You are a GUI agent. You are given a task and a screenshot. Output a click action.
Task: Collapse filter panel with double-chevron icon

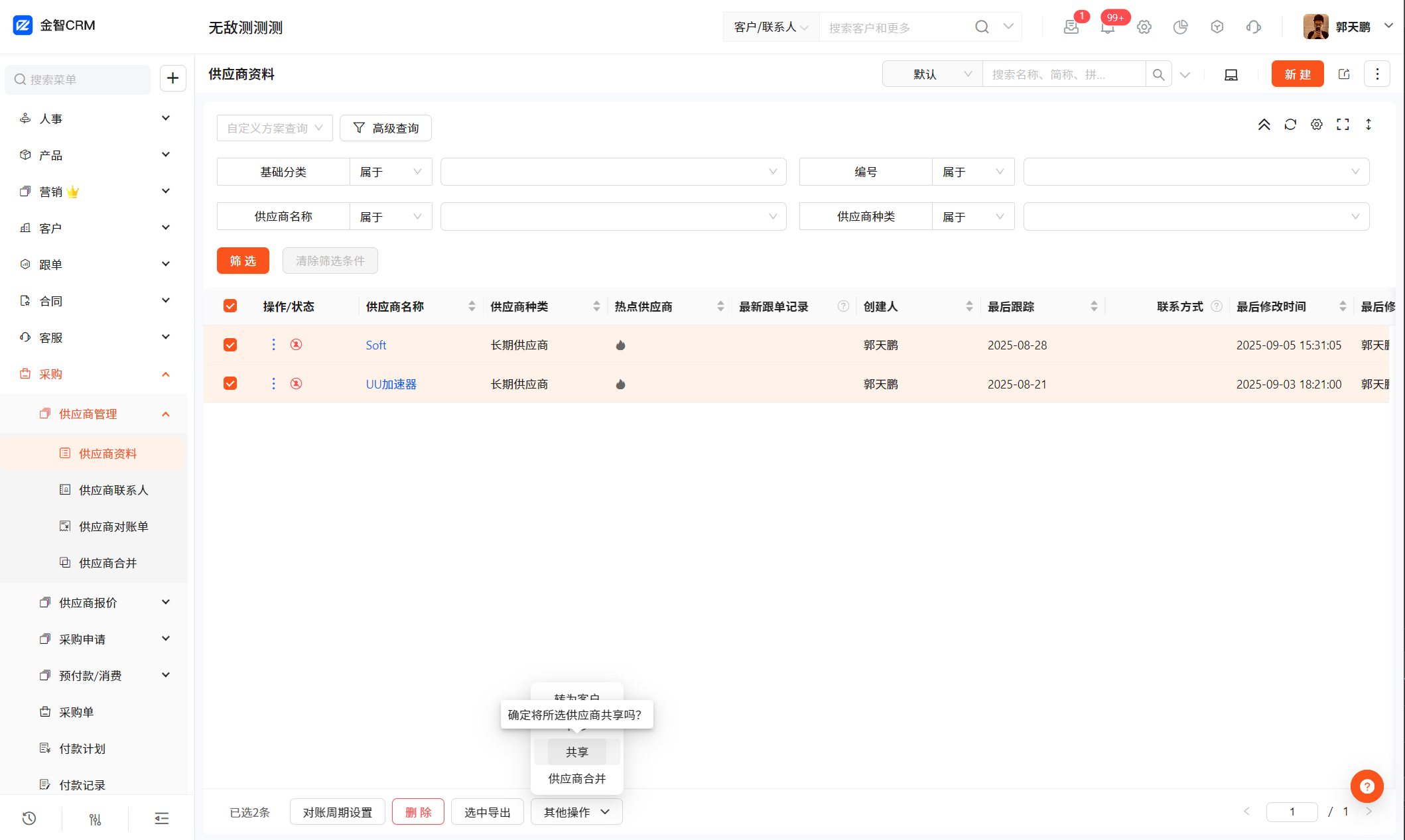point(1264,125)
